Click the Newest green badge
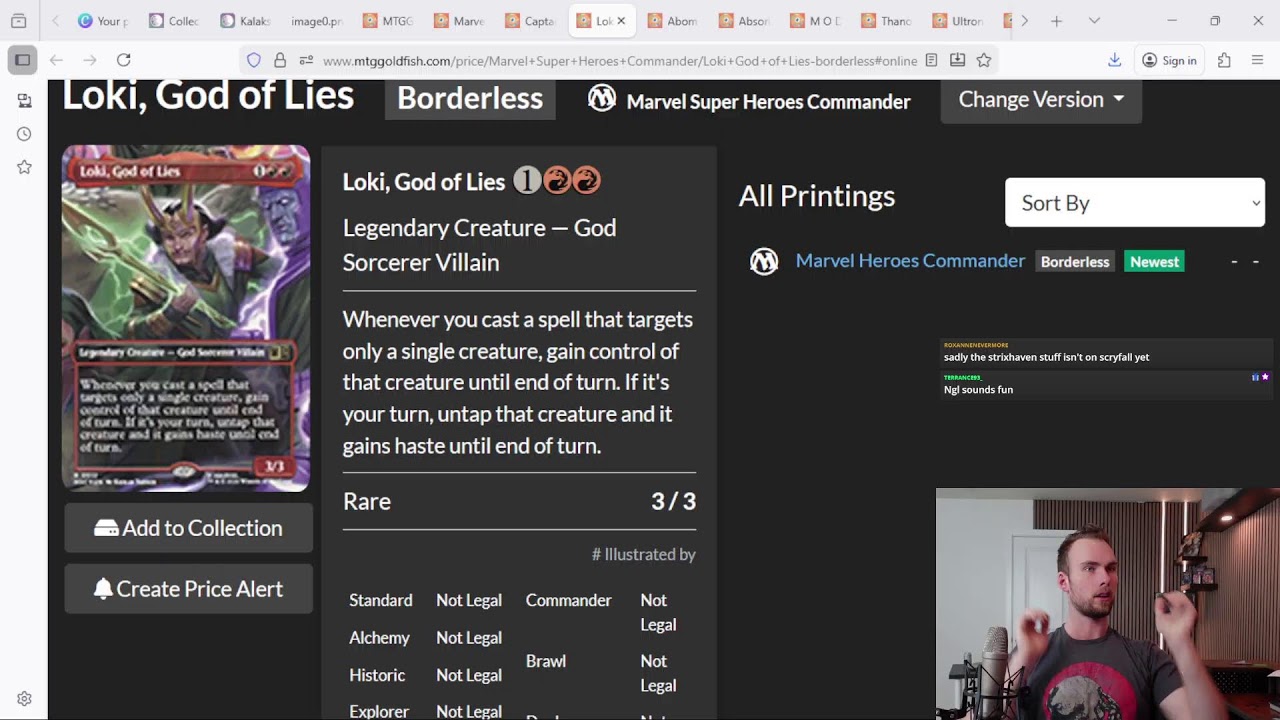The image size is (1280, 720). pos(1154,262)
